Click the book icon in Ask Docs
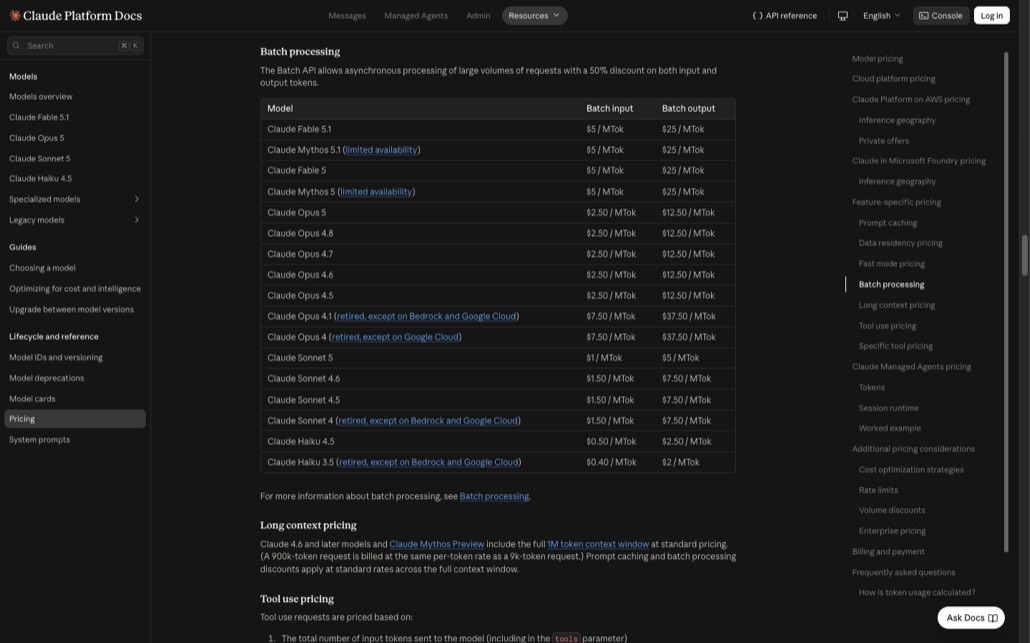1030x643 pixels. tap(993, 618)
